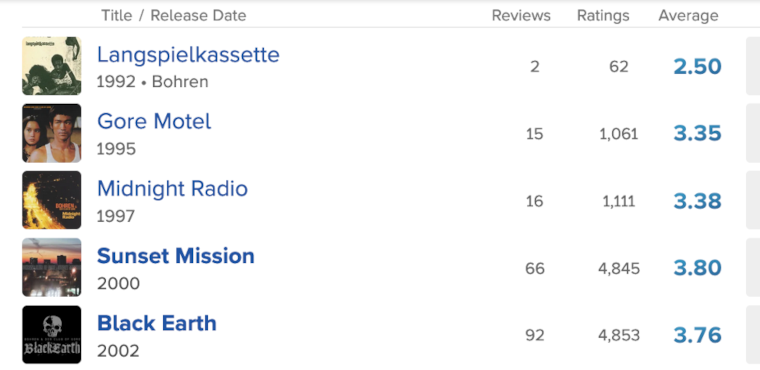The height and width of the screenshot is (370, 760).
Task: Open the Gore Motel album cover thumbnail
Action: 51,133
